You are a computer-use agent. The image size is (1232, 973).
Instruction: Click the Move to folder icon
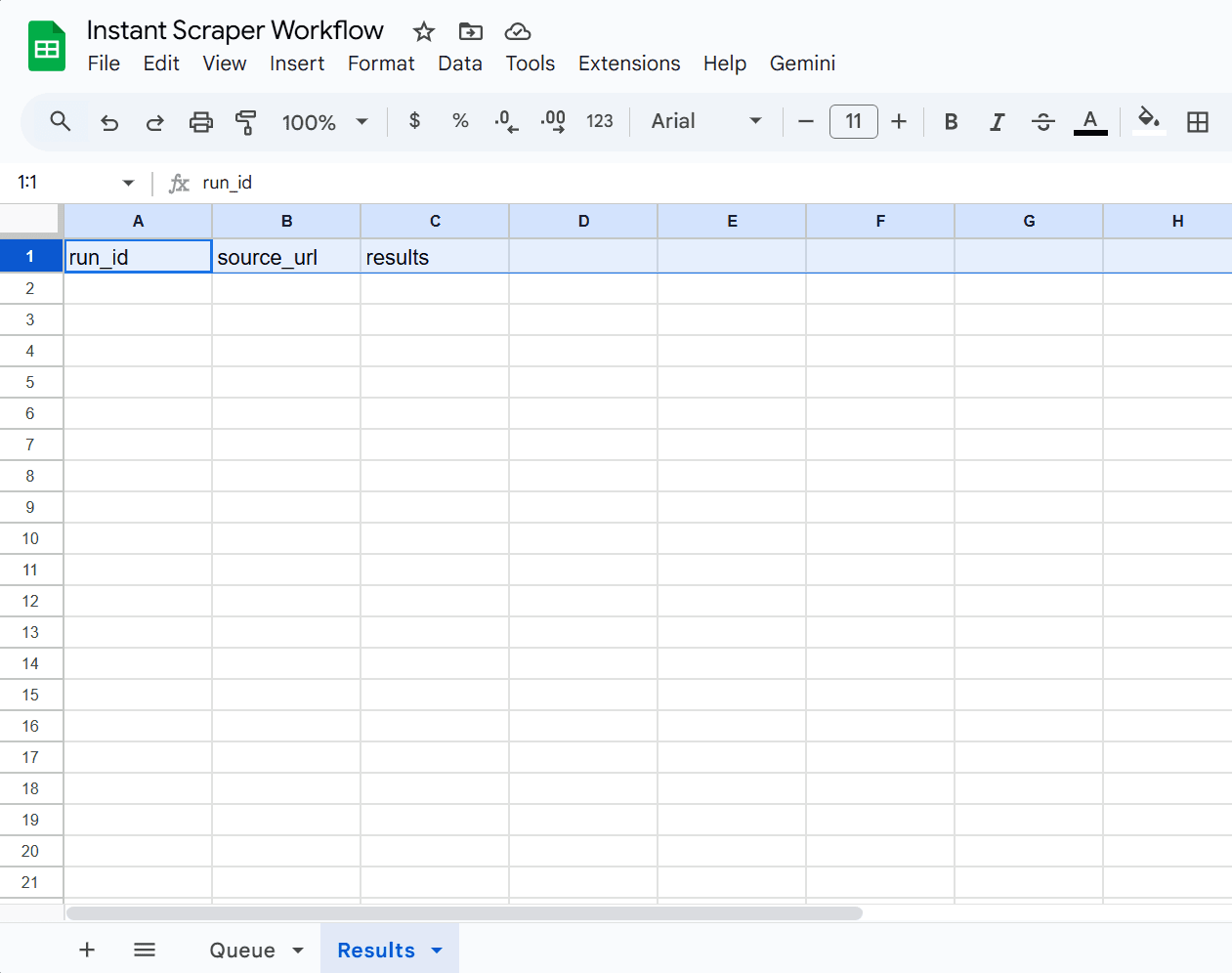pos(471,31)
